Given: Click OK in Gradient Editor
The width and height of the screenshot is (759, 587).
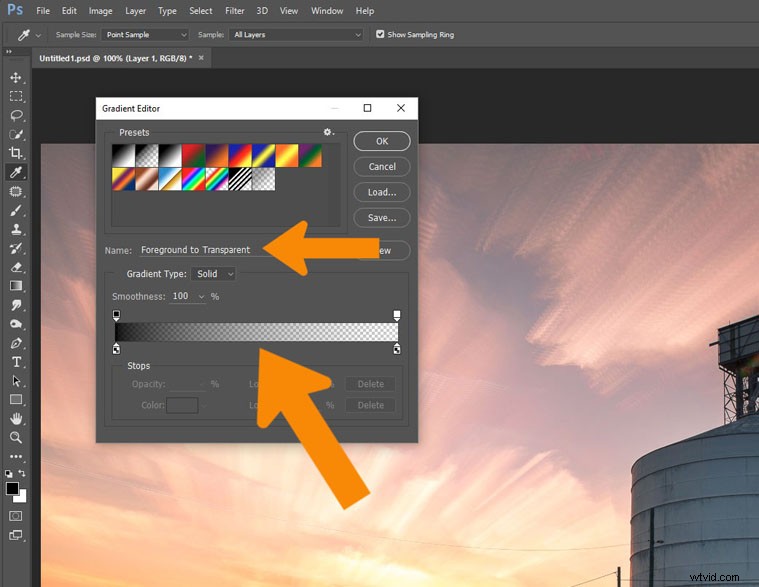Looking at the screenshot, I should [382, 141].
